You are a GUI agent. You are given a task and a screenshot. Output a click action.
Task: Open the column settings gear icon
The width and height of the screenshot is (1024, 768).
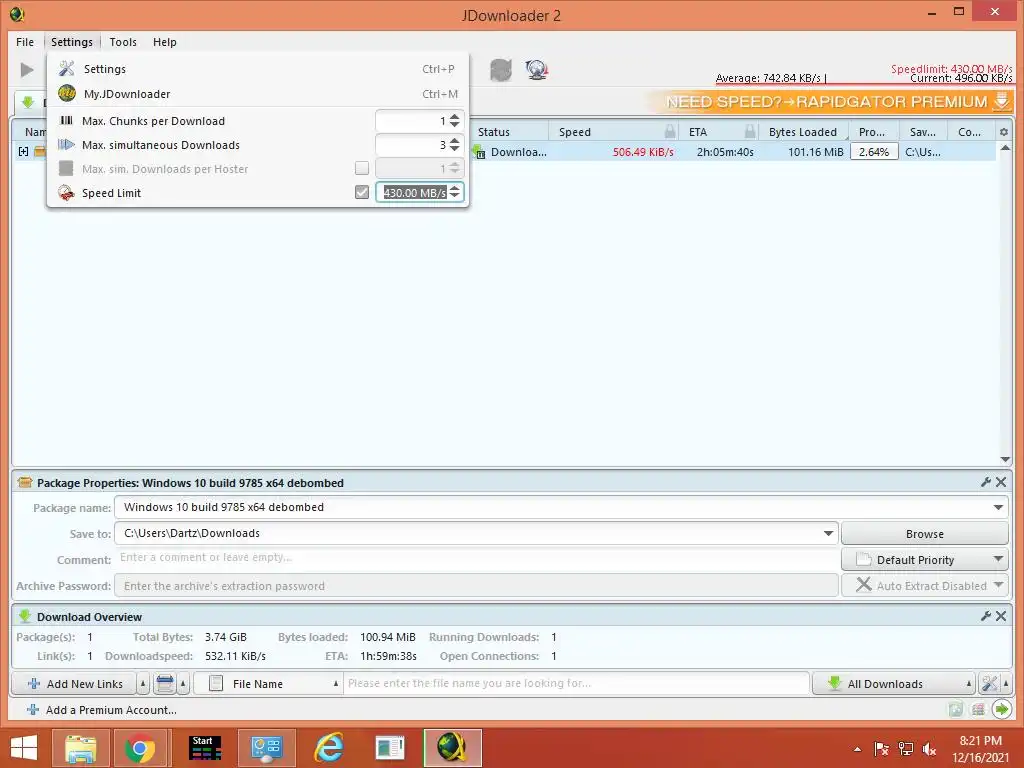(x=1004, y=132)
